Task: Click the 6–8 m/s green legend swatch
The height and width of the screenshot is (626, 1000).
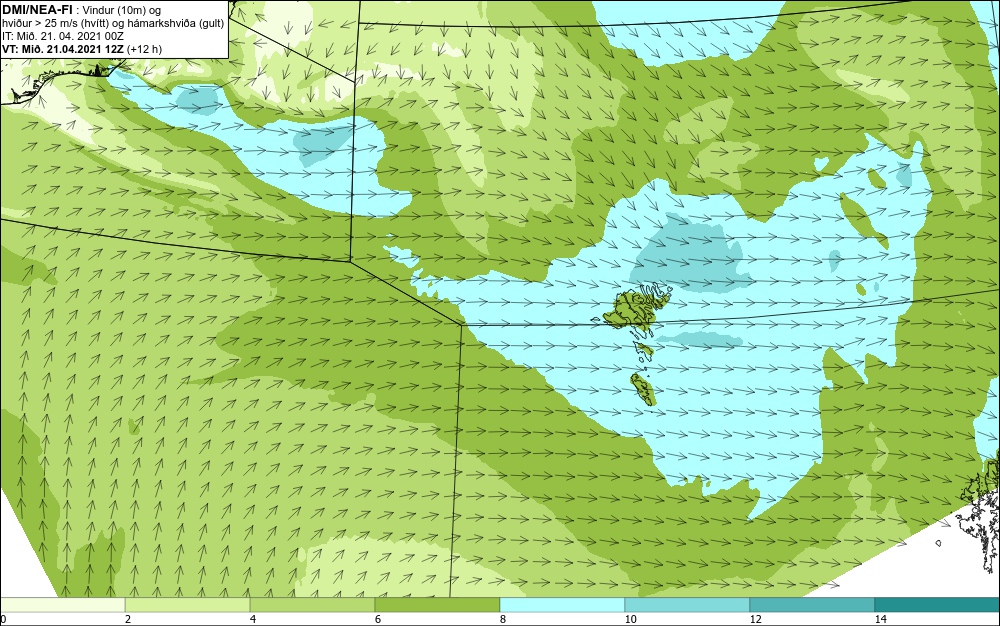Action: click(438, 605)
